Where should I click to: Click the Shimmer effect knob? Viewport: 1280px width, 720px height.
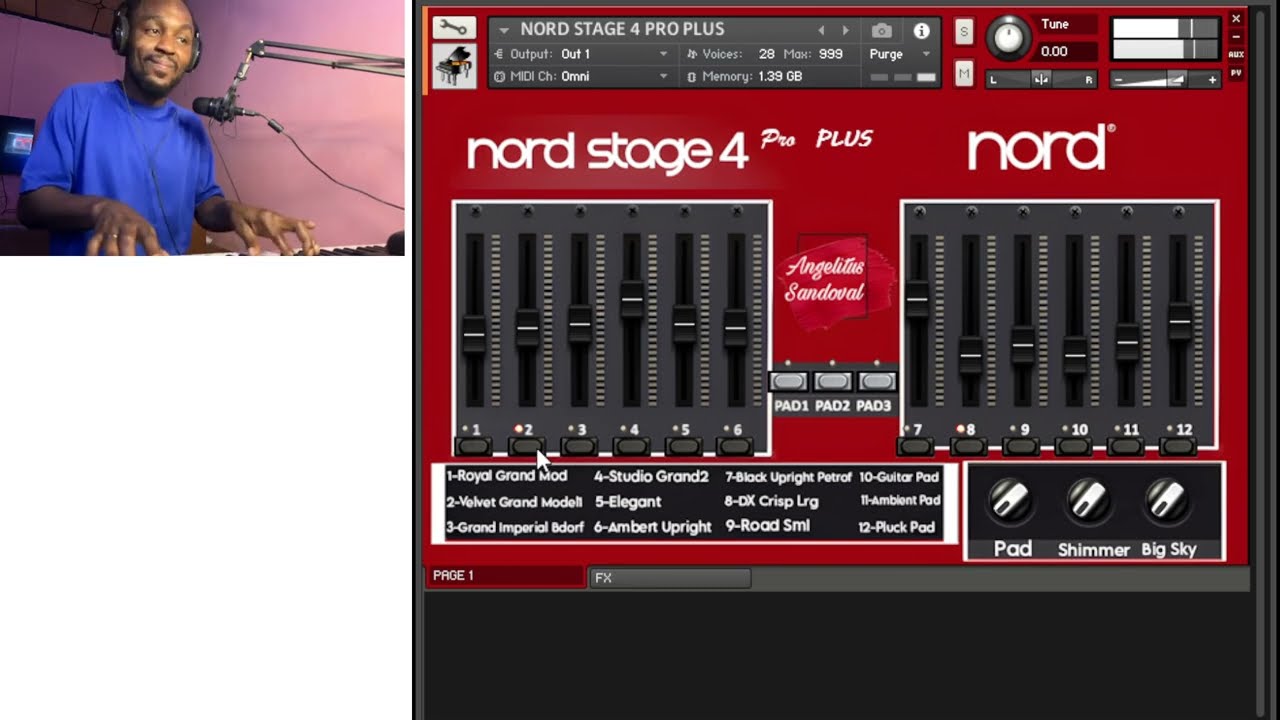[1088, 502]
